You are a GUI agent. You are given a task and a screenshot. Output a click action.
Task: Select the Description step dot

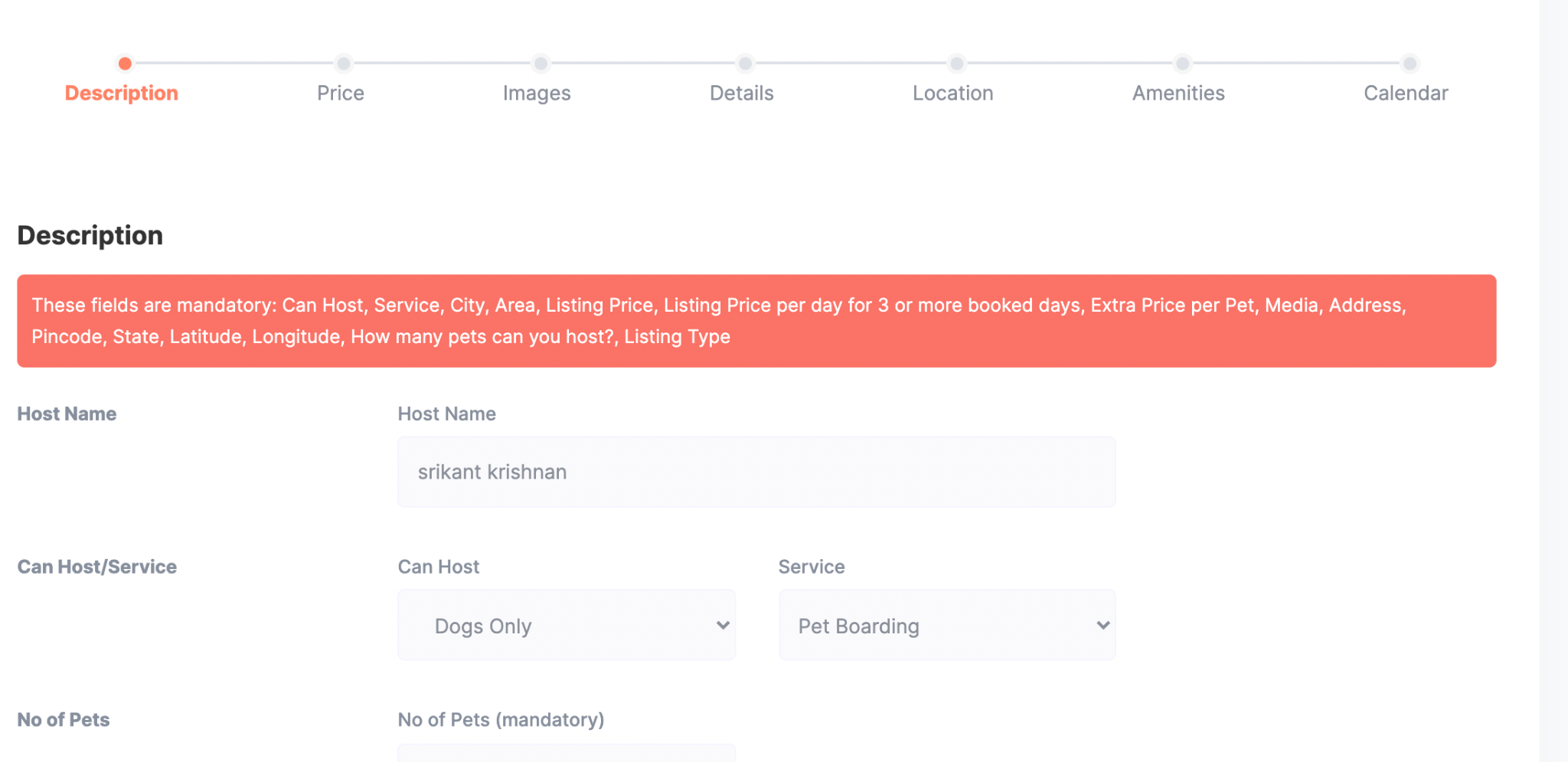[x=125, y=63]
